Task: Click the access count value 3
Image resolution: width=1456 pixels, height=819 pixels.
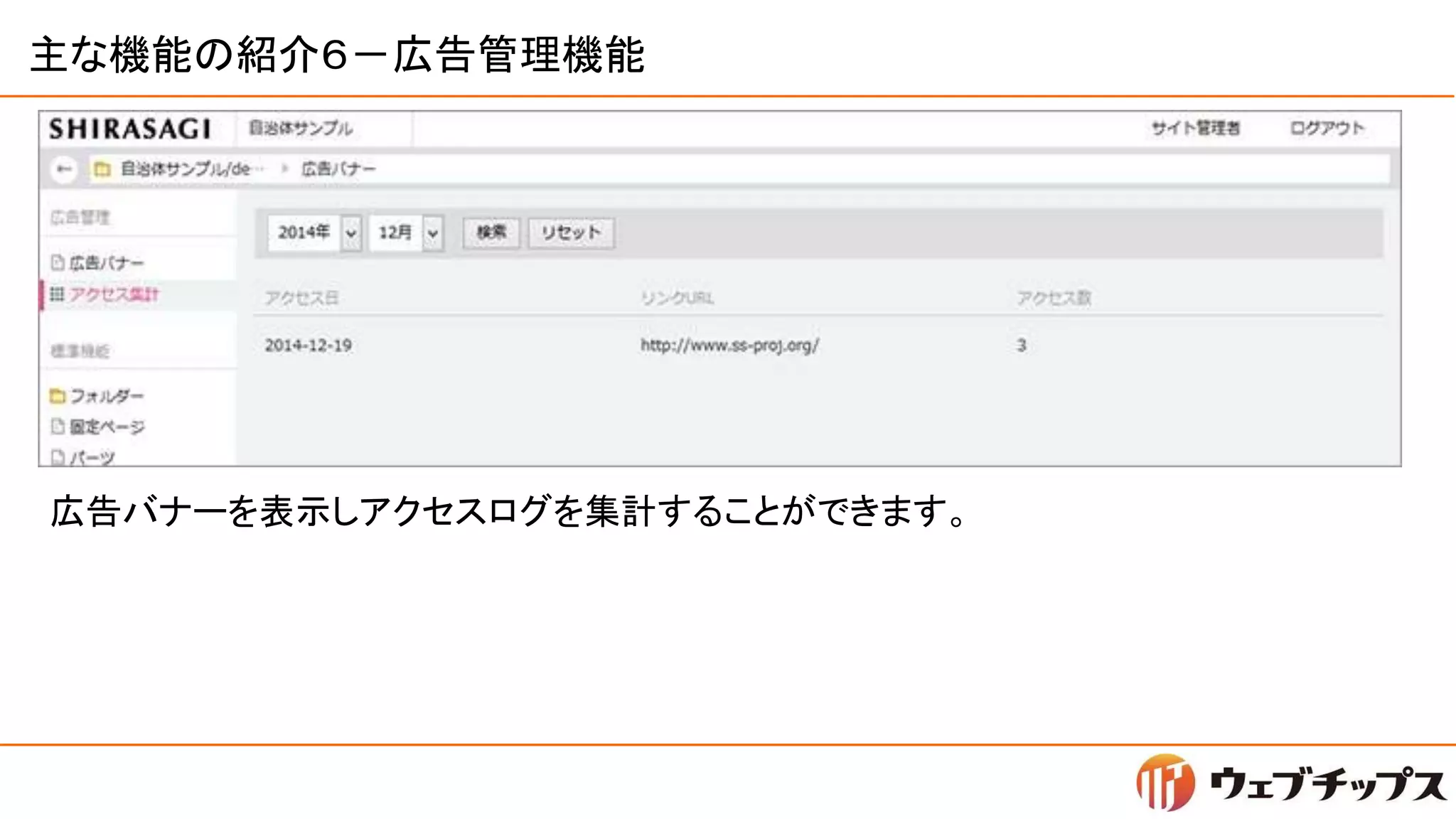Action: 1022,346
